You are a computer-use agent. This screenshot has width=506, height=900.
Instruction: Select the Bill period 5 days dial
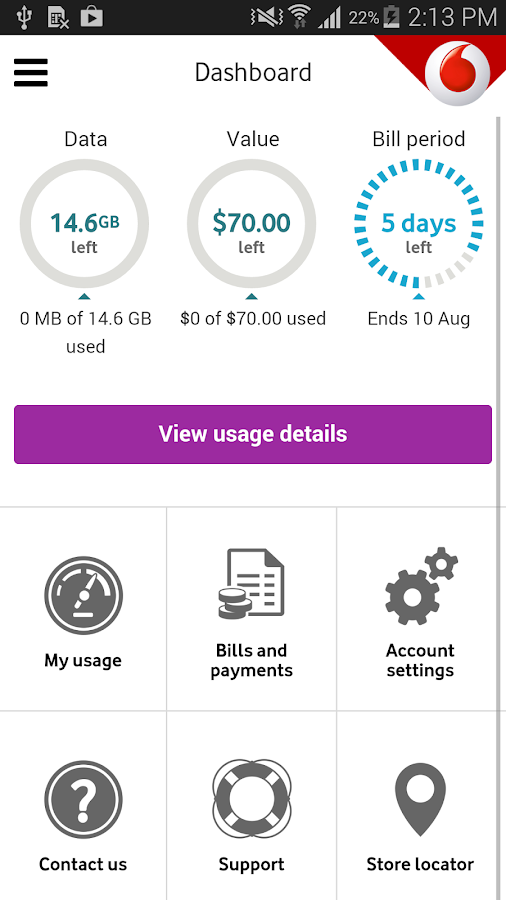419,223
